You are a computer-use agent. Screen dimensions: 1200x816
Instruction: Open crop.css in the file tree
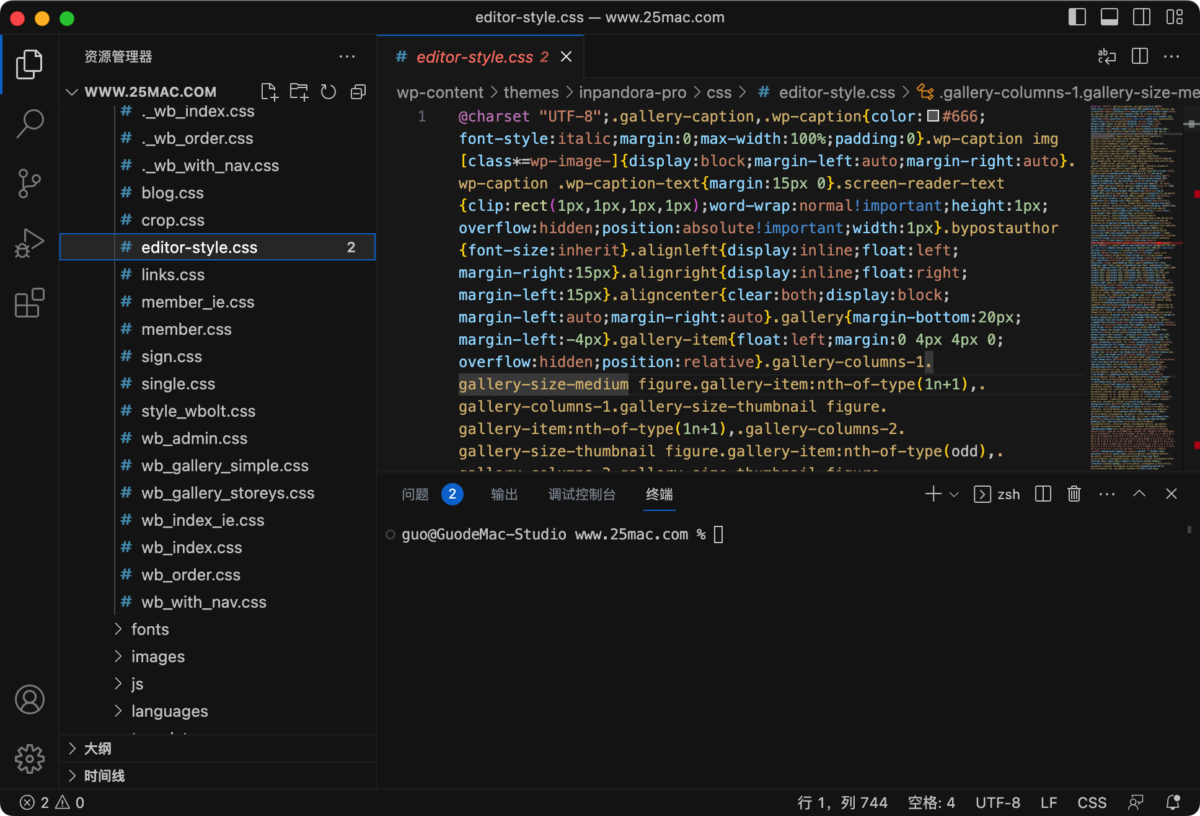pyautogui.click(x=173, y=220)
